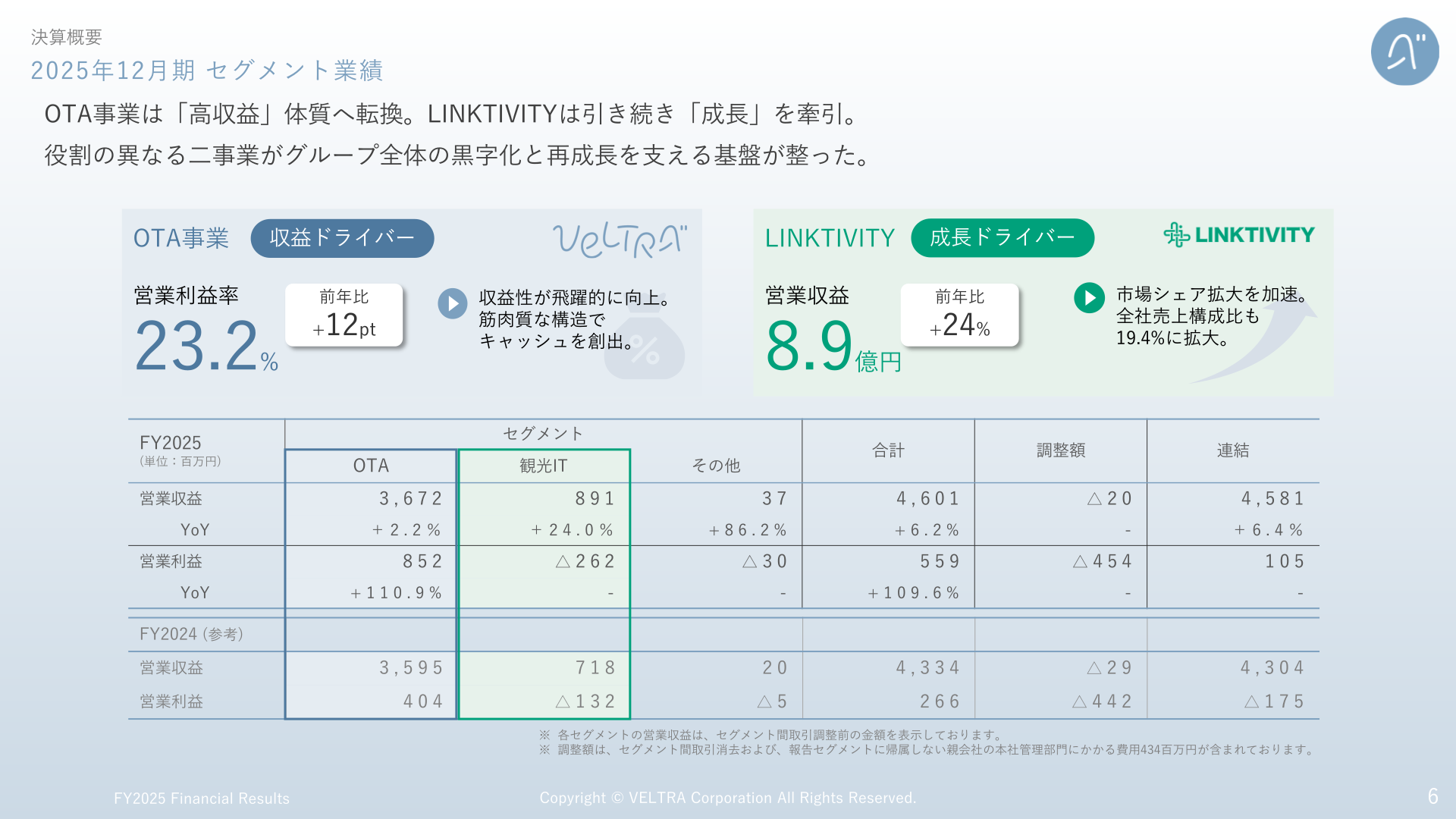Click the FY2025 table label
1456x819 pixels.
(171, 443)
